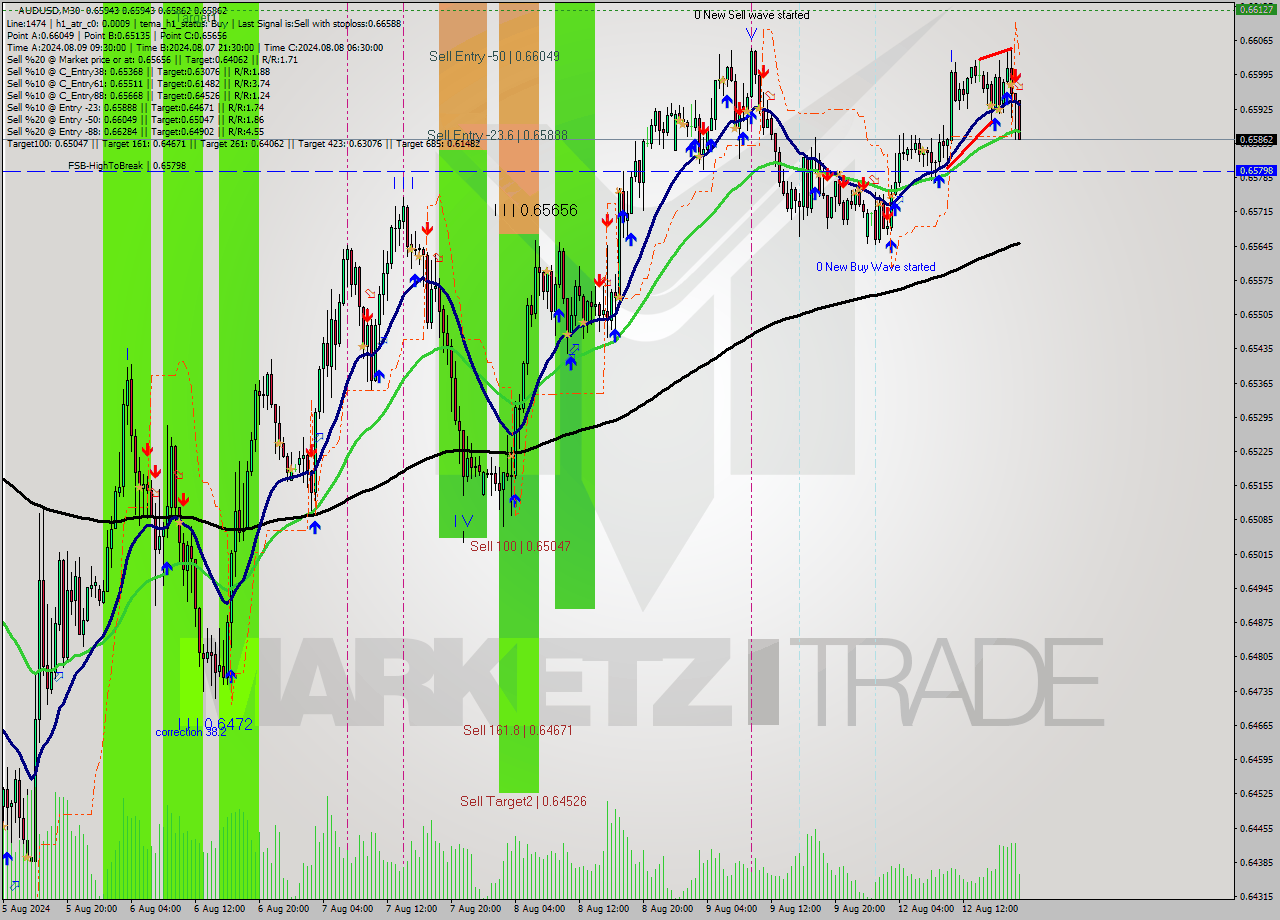1280x920 pixels.
Task: Click the 0.64595 price axis label
Action: [x=1256, y=760]
